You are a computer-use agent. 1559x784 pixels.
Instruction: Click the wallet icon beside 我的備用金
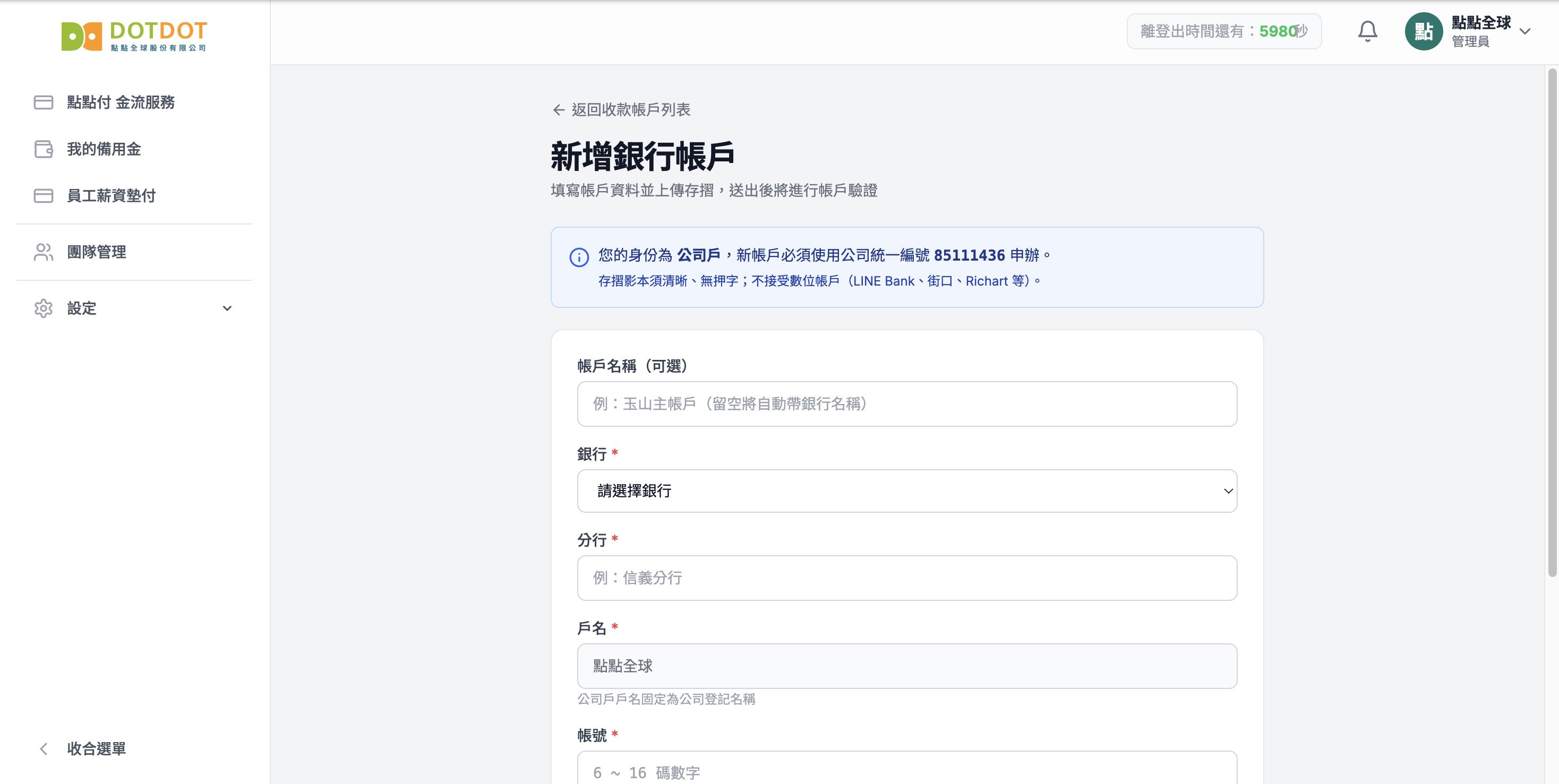click(x=44, y=149)
